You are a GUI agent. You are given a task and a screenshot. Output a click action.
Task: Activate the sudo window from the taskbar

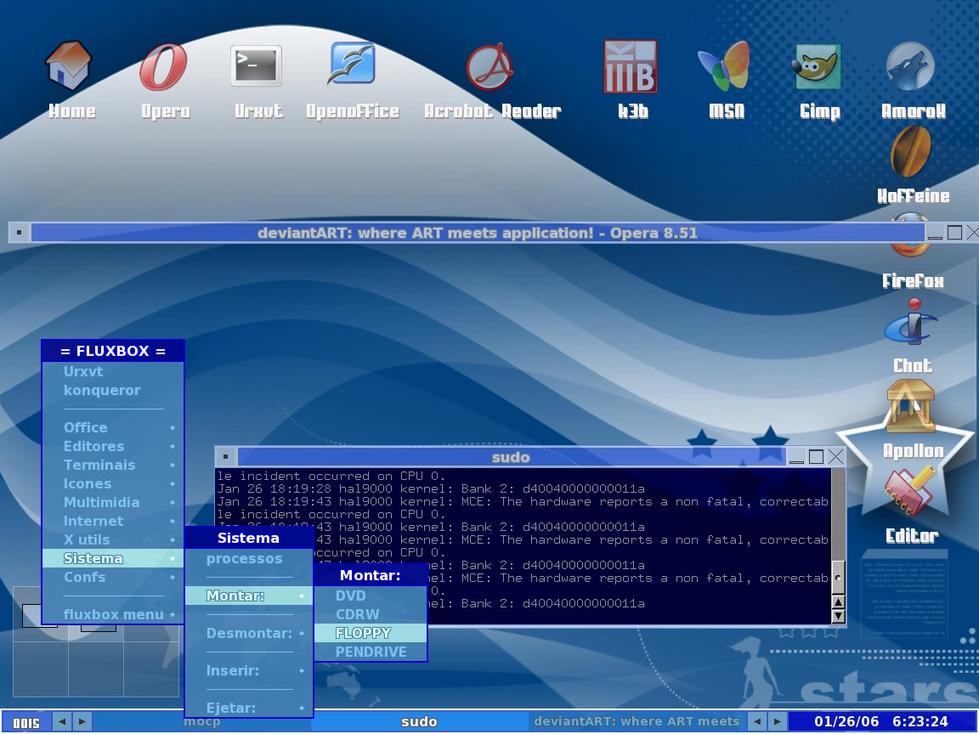(x=419, y=721)
